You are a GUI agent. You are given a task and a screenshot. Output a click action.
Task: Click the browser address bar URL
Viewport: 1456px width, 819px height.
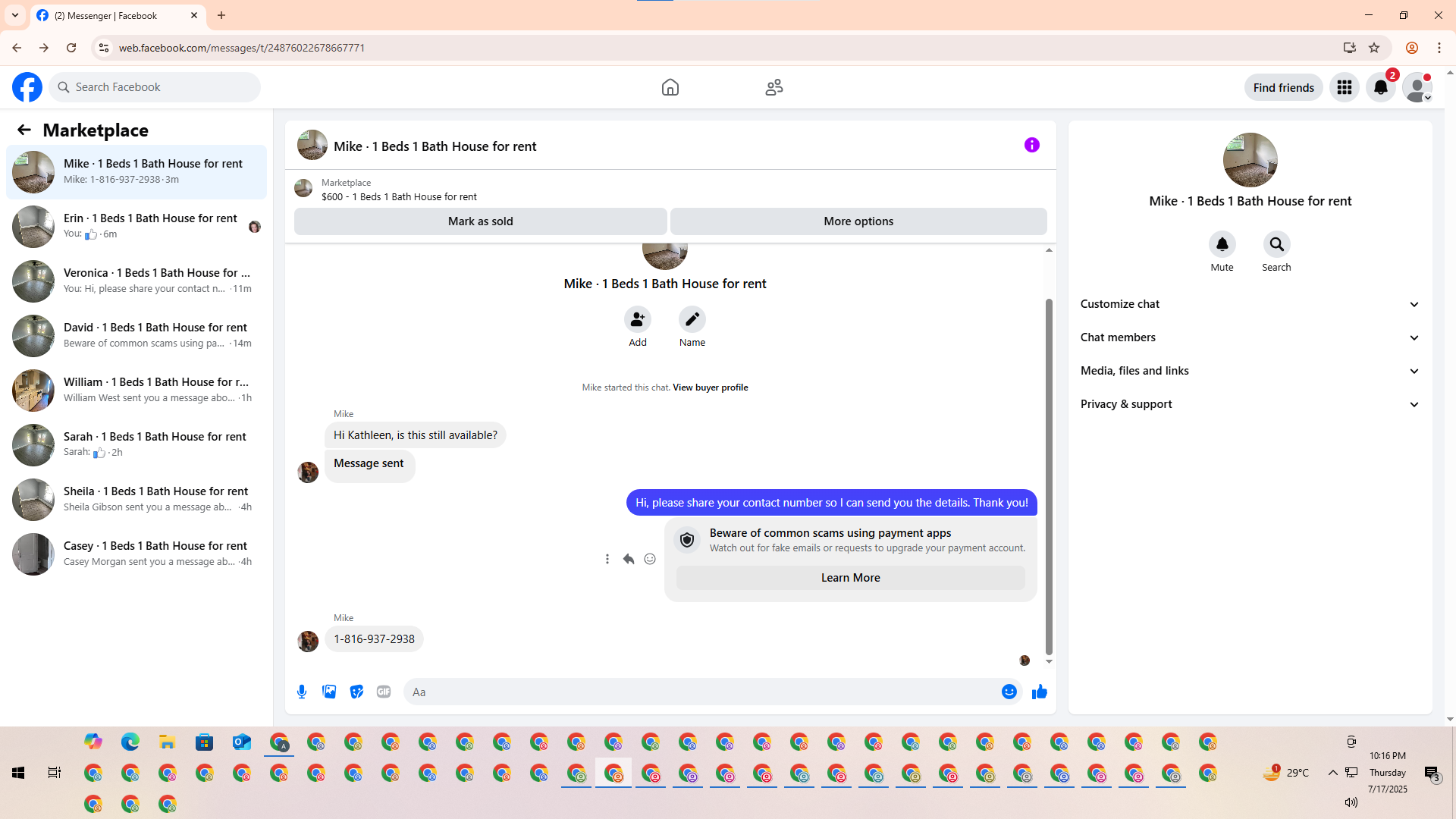(242, 48)
